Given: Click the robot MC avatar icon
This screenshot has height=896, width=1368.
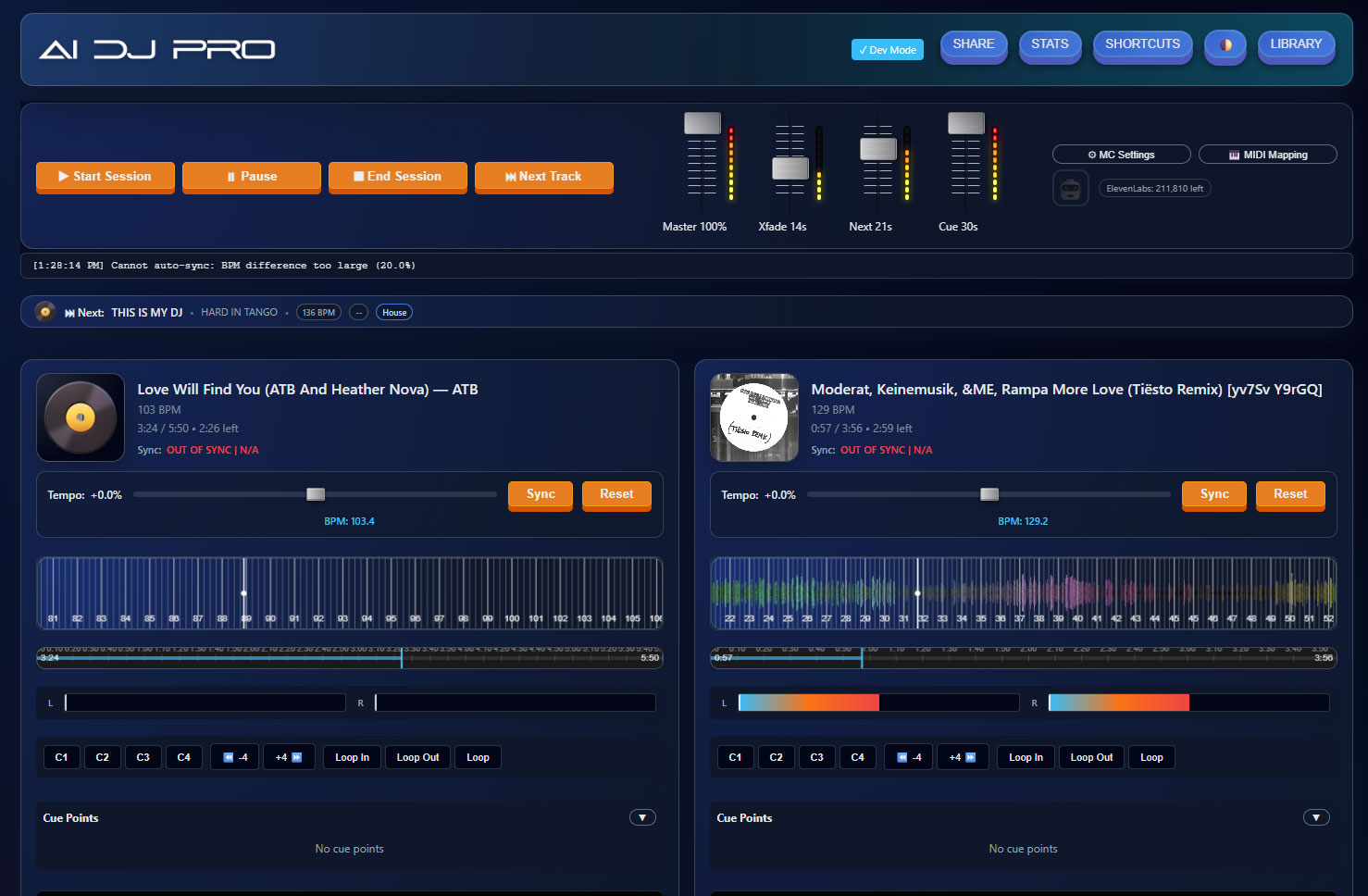Looking at the screenshot, I should [x=1070, y=189].
